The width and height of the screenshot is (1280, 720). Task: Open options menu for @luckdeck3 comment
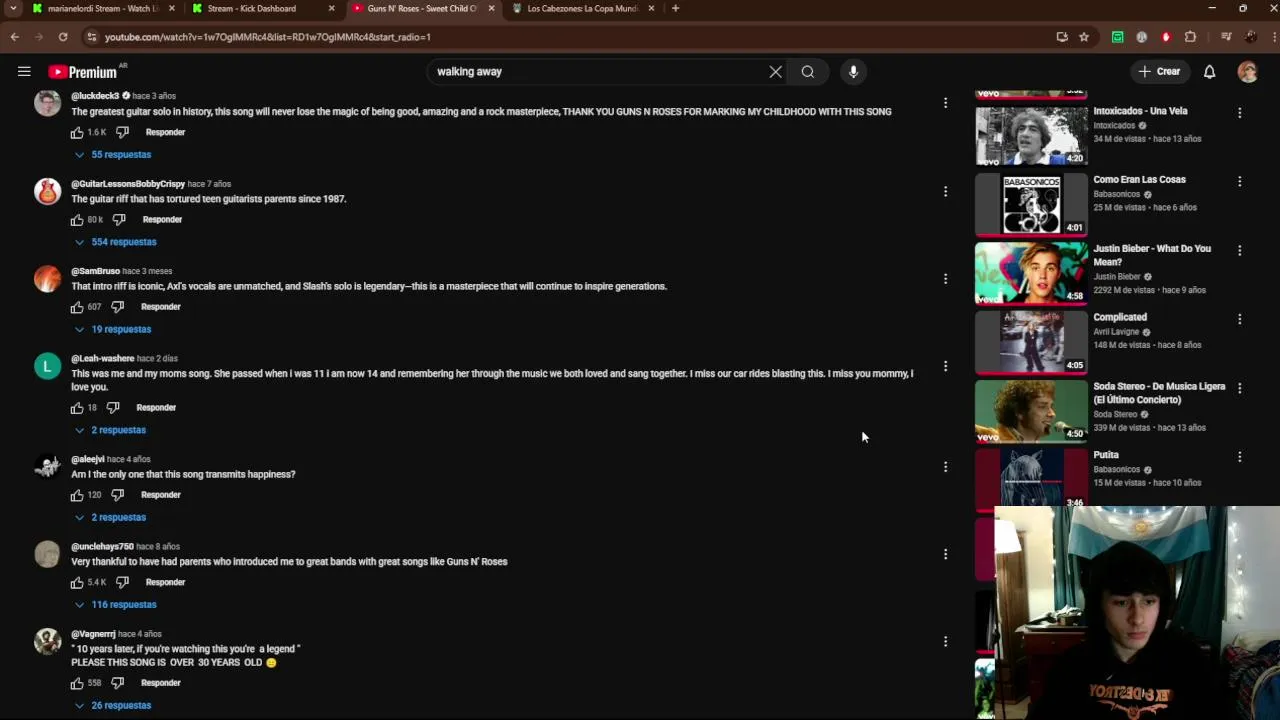click(x=945, y=103)
